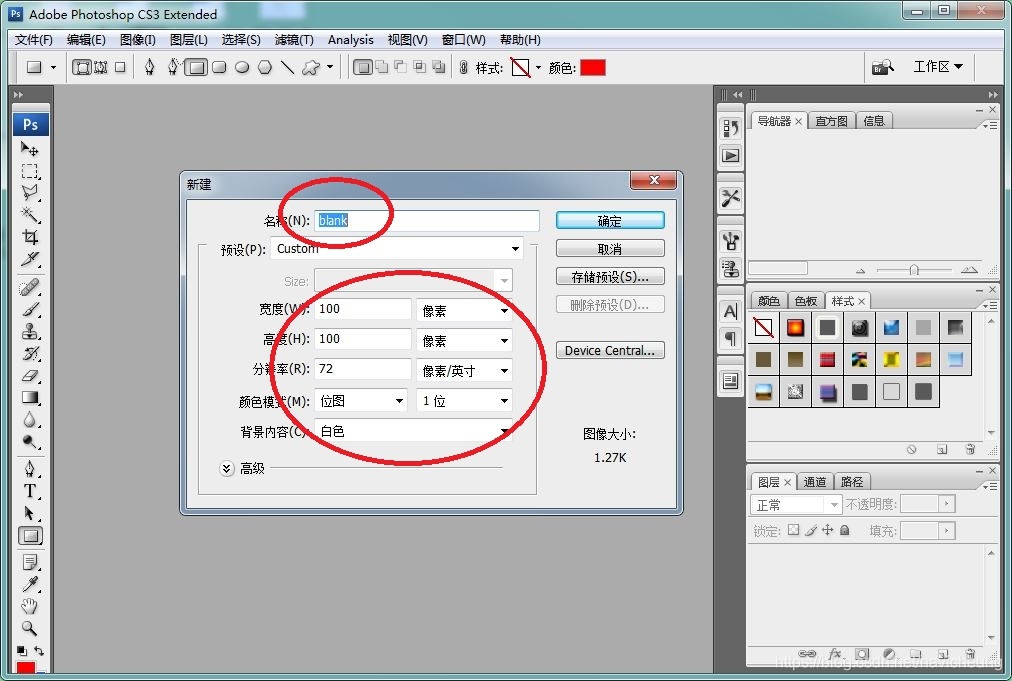Click the red foreground color swatch in toolbox
Screen dimensions: 1012x681
[x=26, y=669]
